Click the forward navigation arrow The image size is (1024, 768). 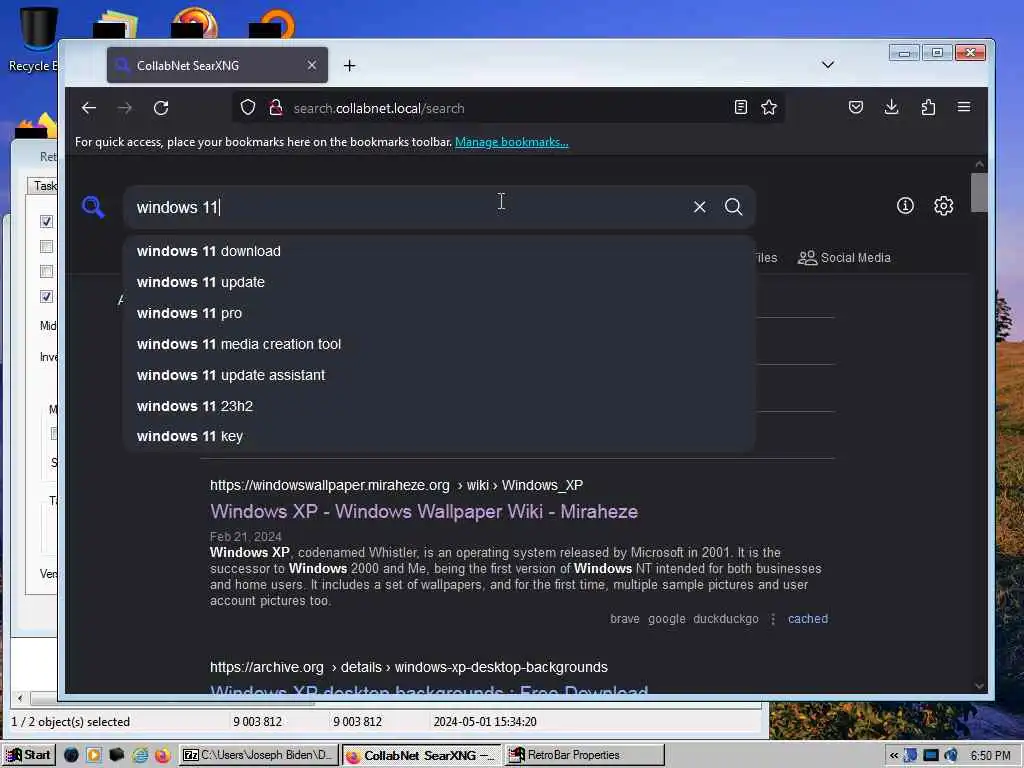[125, 108]
